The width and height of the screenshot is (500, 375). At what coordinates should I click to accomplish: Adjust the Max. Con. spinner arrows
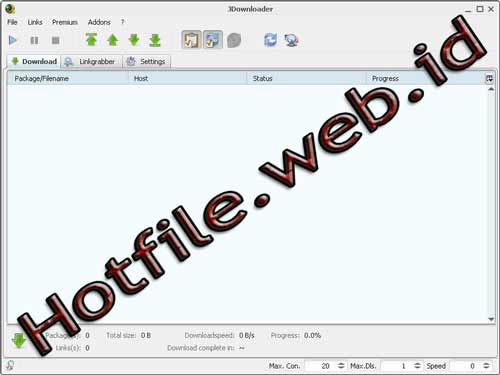tap(341, 366)
